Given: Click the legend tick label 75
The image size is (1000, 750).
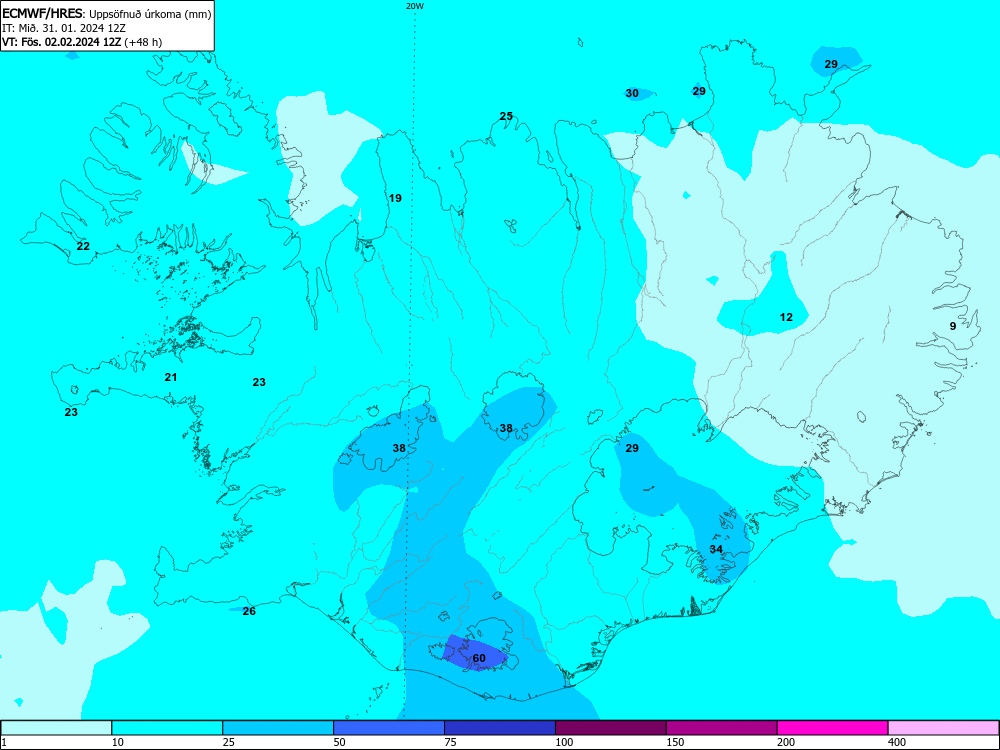Looking at the screenshot, I should tap(451, 742).
